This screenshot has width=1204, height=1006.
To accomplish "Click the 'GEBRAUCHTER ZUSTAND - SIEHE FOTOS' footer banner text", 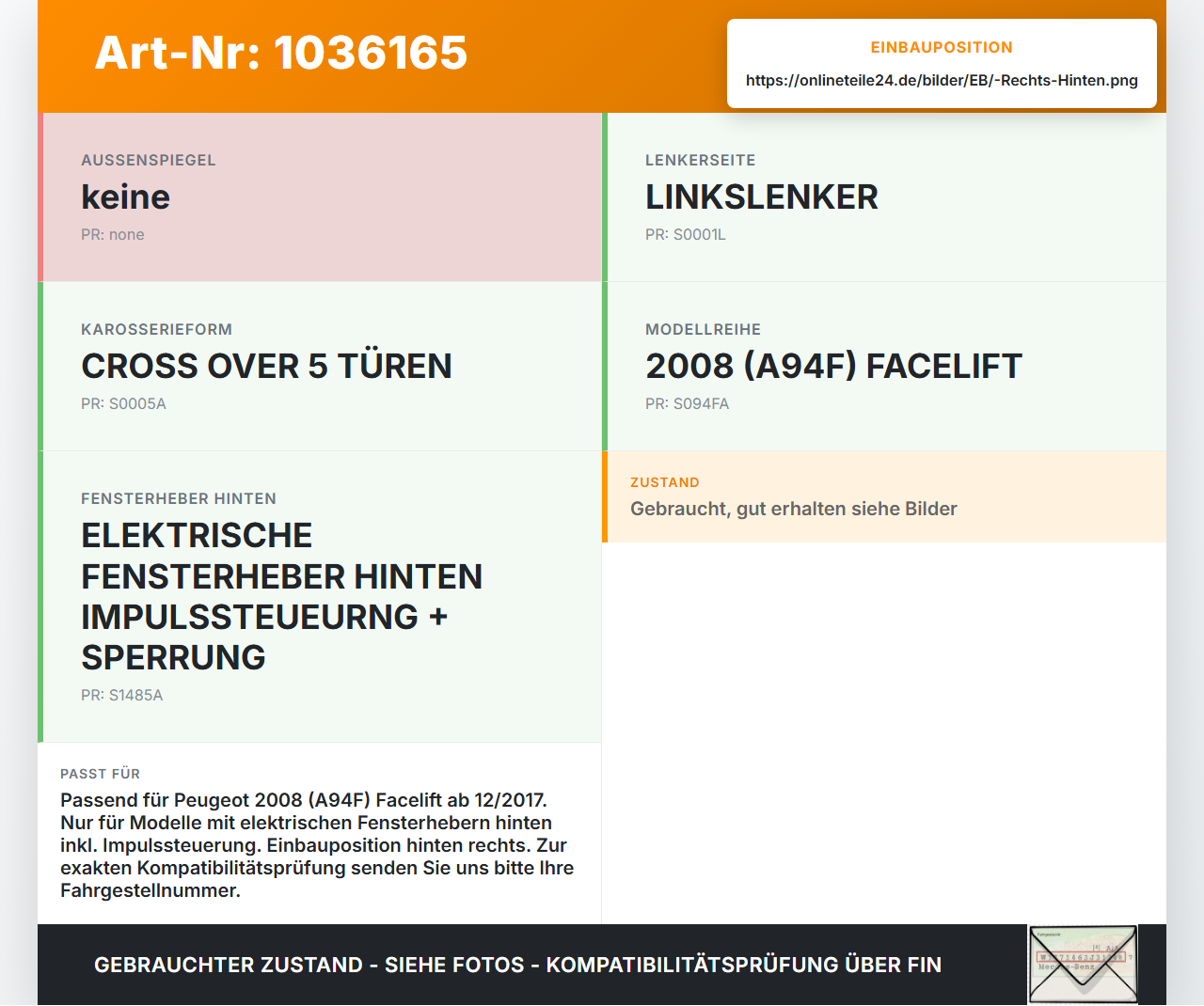I will click(x=518, y=966).
